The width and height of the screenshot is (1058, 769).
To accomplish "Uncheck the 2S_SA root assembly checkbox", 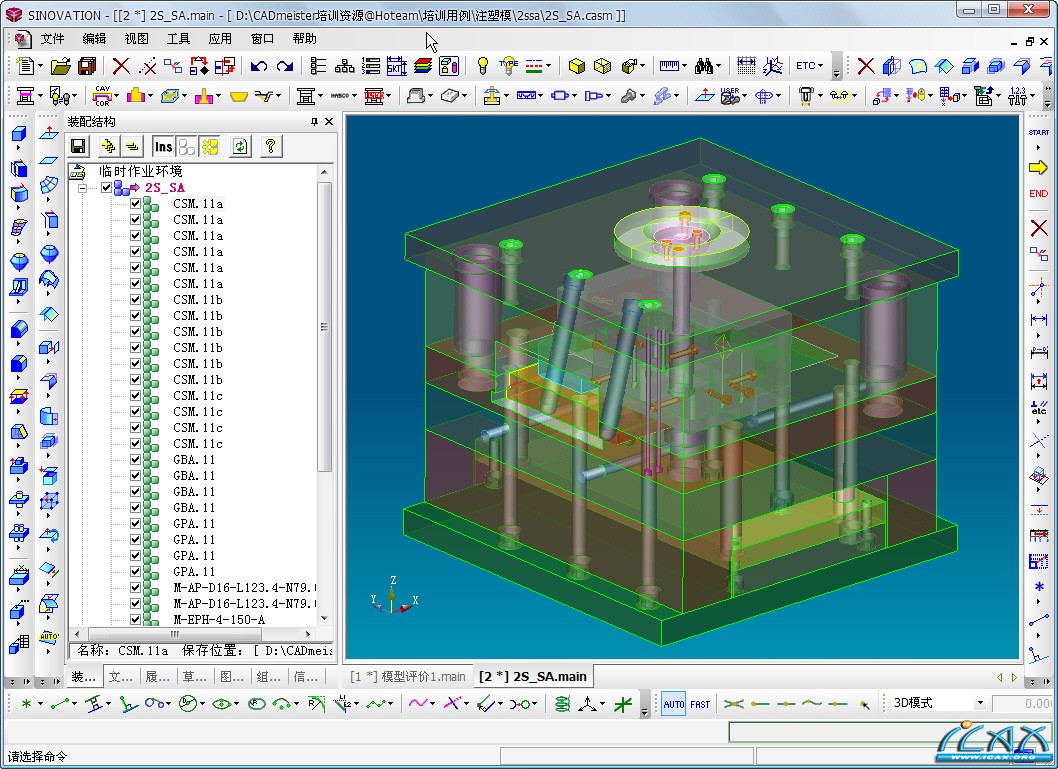I will coord(107,187).
